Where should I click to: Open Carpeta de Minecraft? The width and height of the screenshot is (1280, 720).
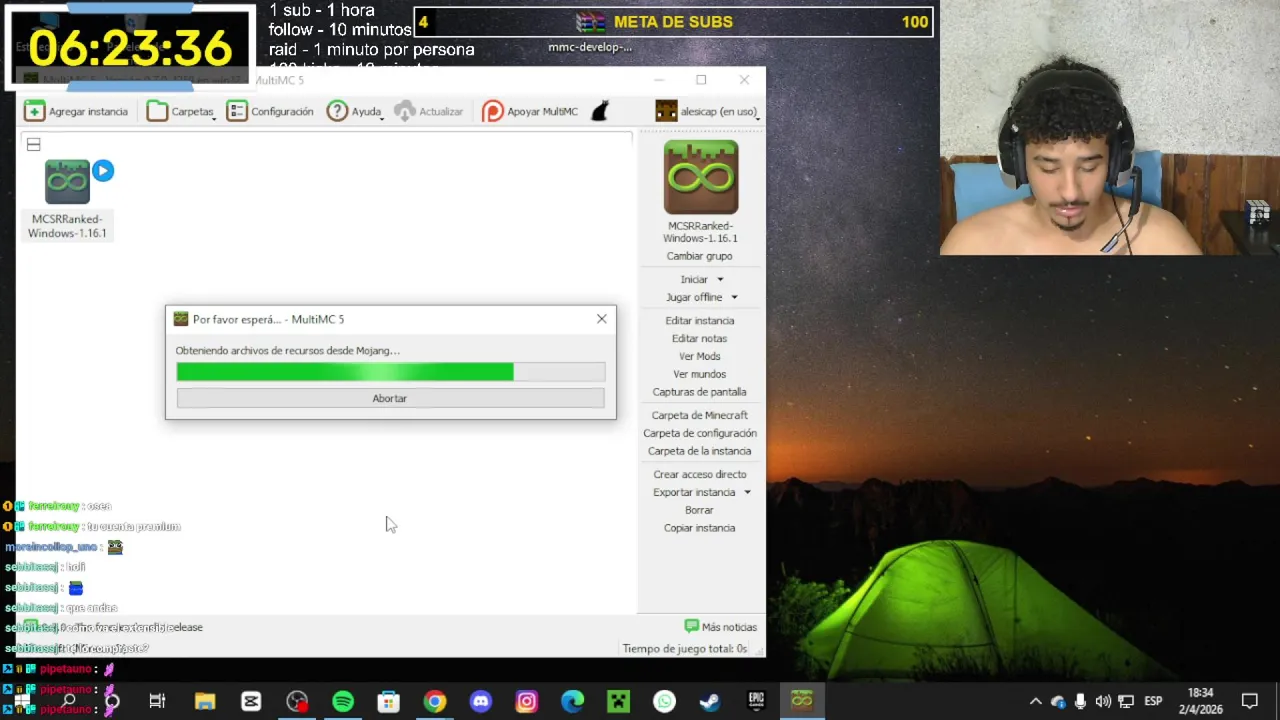tap(699, 415)
